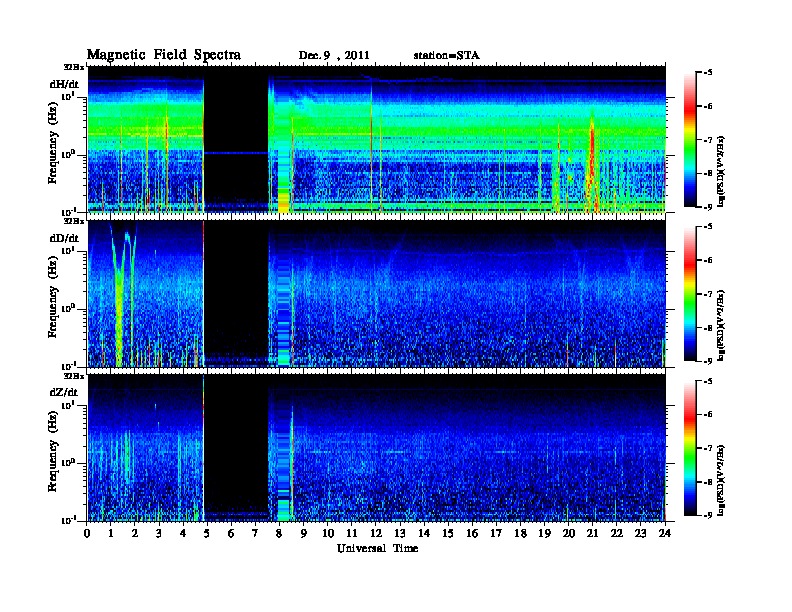
Task: Click hour "0" on the time axis
Action: (x=87, y=533)
